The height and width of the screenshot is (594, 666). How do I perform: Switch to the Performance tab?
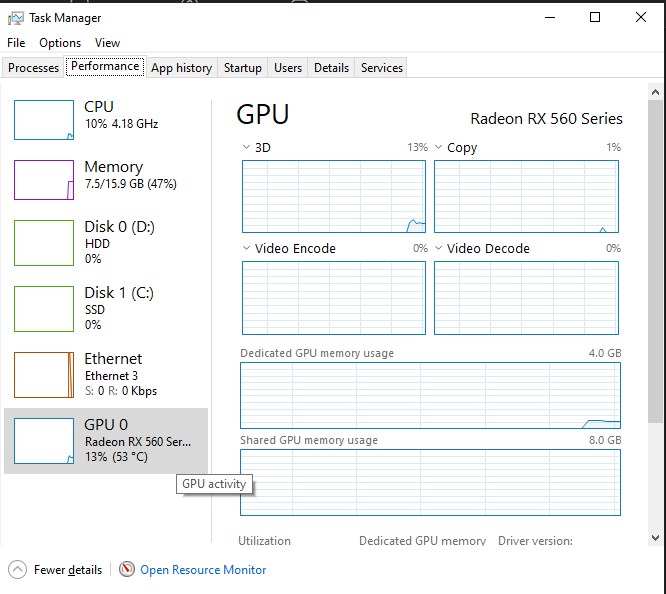point(105,66)
